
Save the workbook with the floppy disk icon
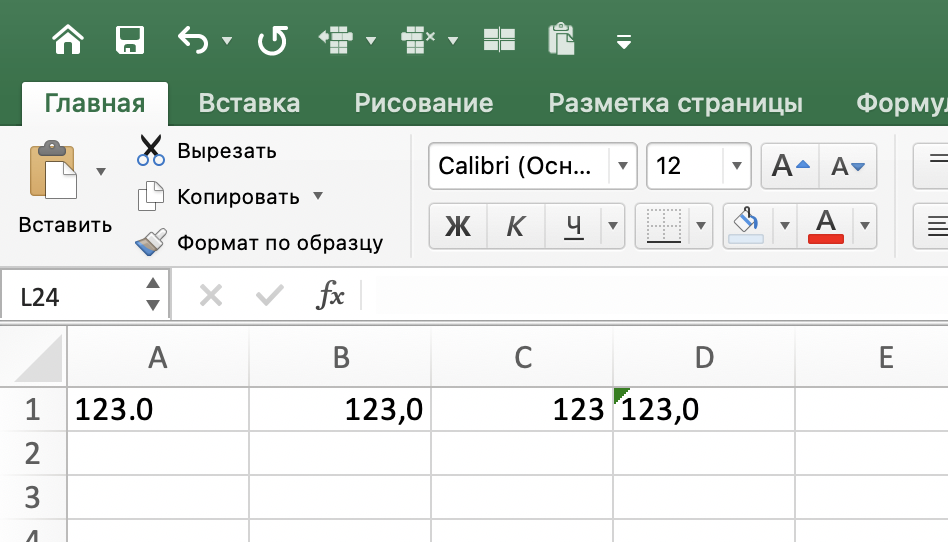[129, 40]
